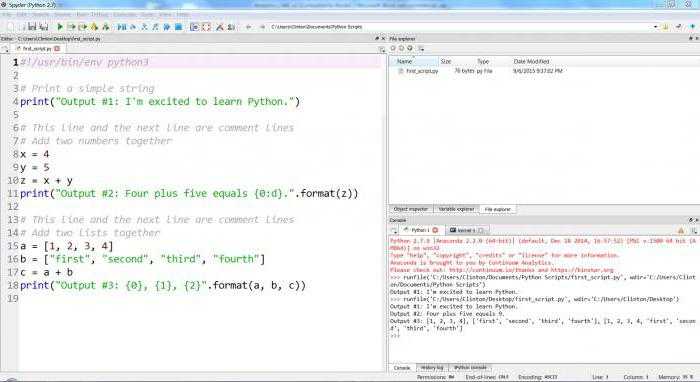
Task: Close the first_script.py editor tab
Action: tap(57, 48)
